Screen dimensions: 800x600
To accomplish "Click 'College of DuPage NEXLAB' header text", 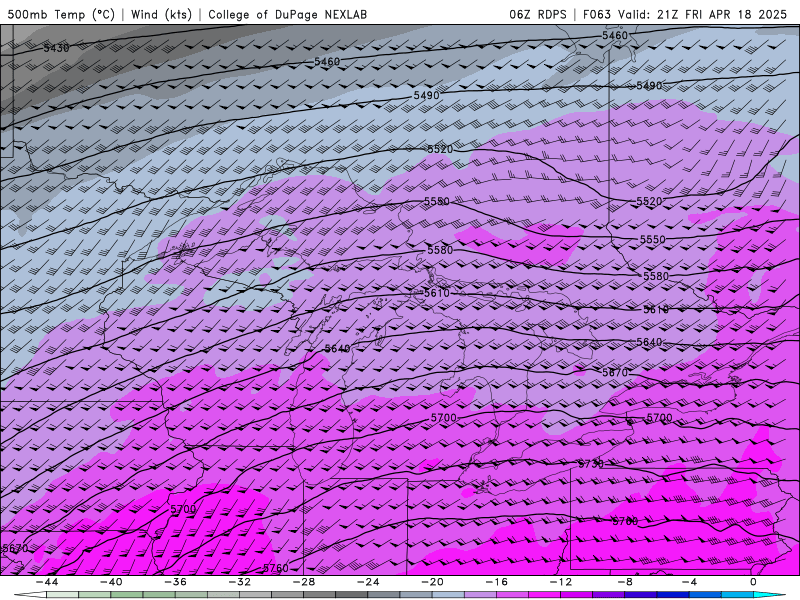I will click(287, 14).
